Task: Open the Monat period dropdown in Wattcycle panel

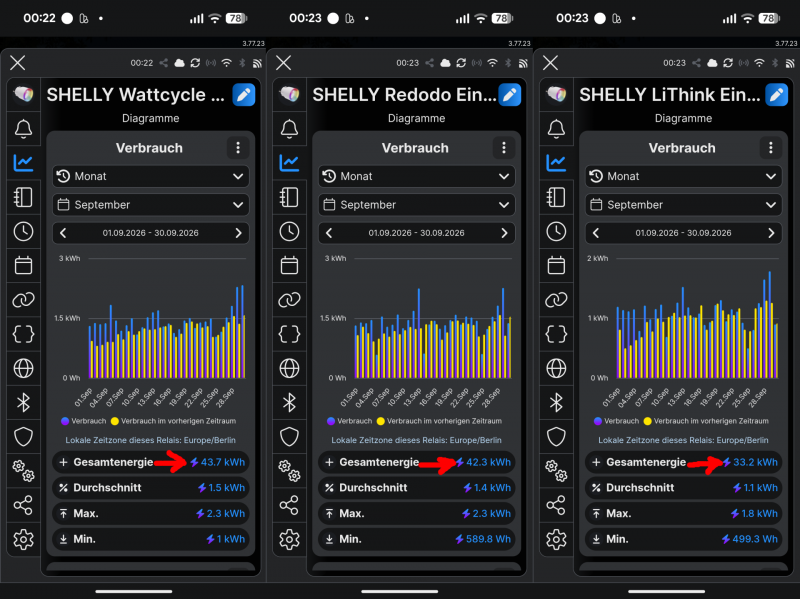Action: 151,177
